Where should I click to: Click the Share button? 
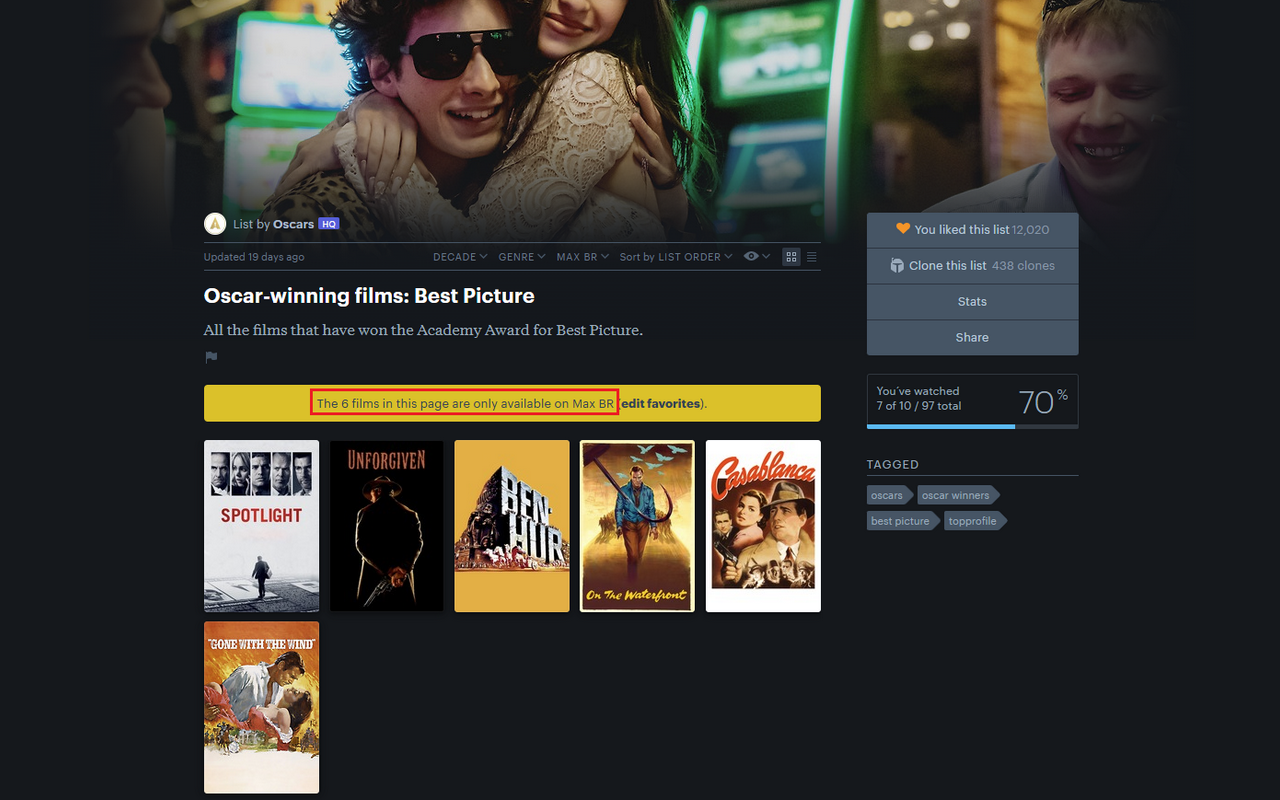[972, 338]
